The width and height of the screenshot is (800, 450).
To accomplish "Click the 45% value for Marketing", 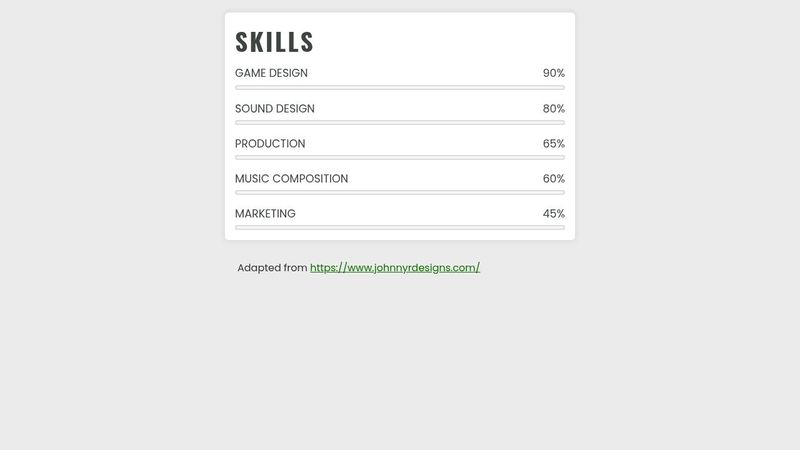I will coord(553,213).
